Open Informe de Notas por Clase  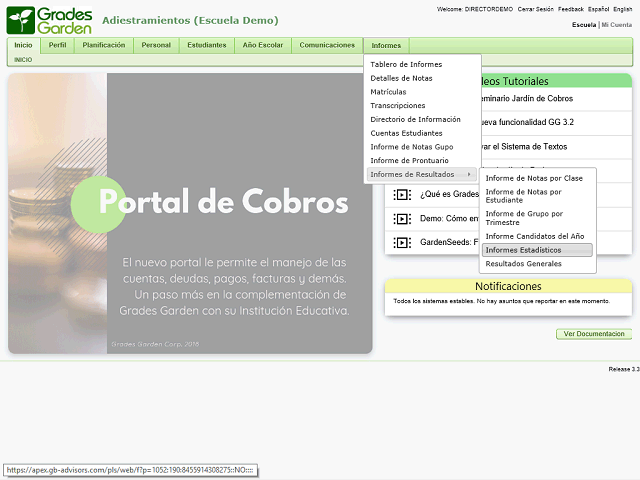537,178
